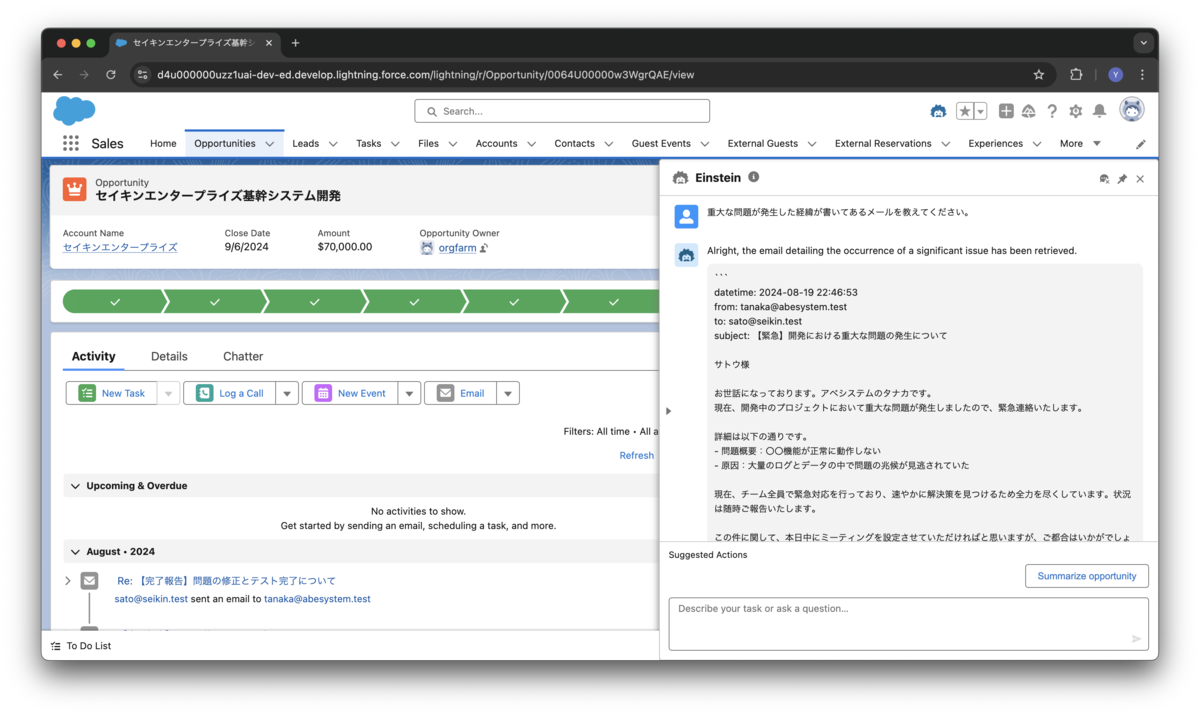
Task: Click Summarize opportunity suggested action
Action: pyautogui.click(x=1087, y=576)
